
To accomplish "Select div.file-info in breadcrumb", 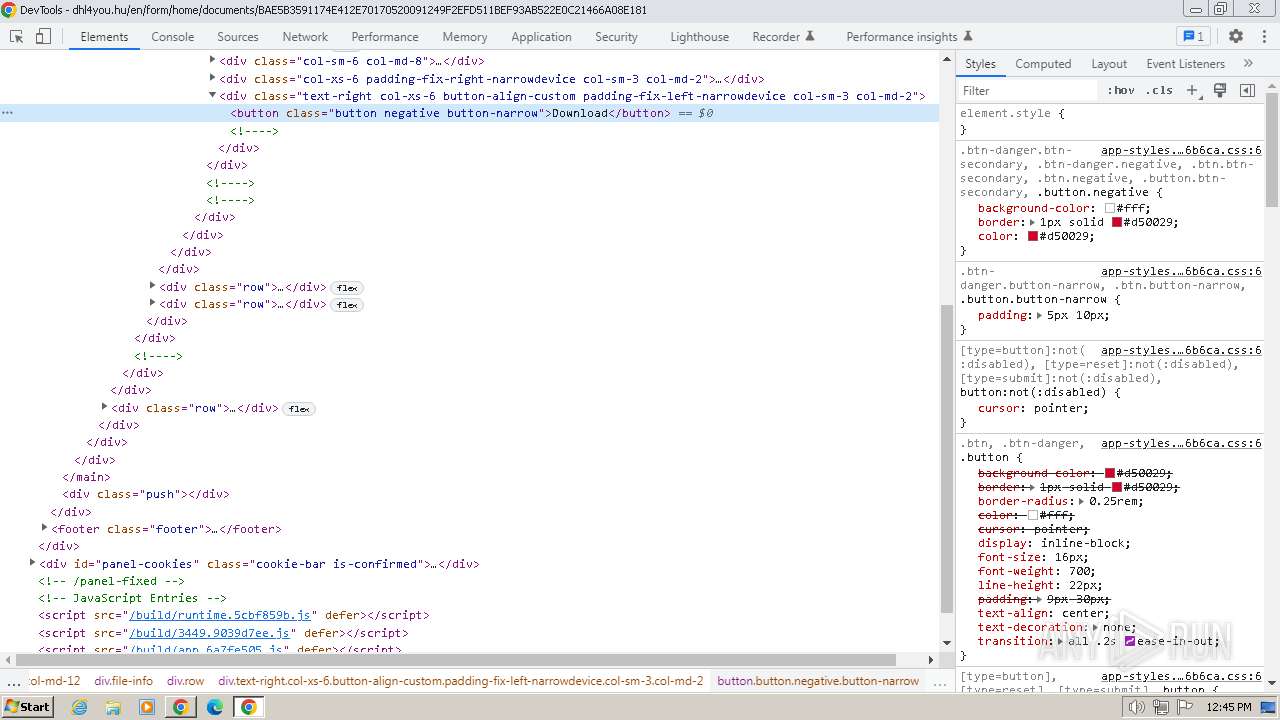I will pyautogui.click(x=124, y=681).
